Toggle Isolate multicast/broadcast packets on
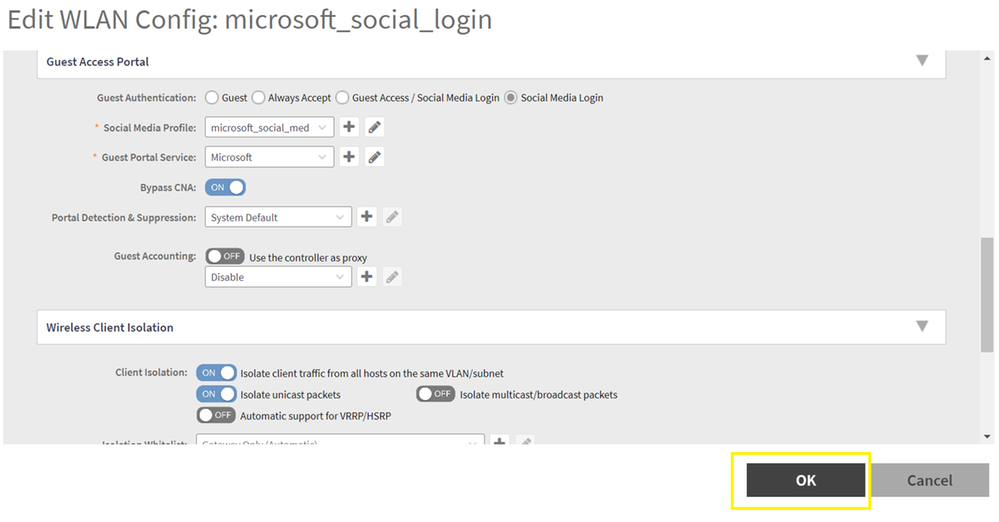Image resolution: width=999 pixels, height=522 pixels. coord(436,394)
